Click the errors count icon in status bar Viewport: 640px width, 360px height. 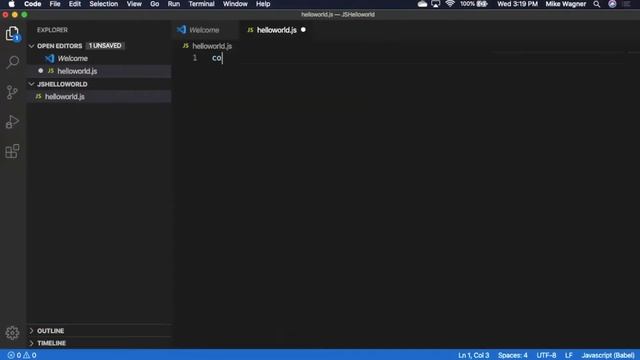[x=14, y=355]
